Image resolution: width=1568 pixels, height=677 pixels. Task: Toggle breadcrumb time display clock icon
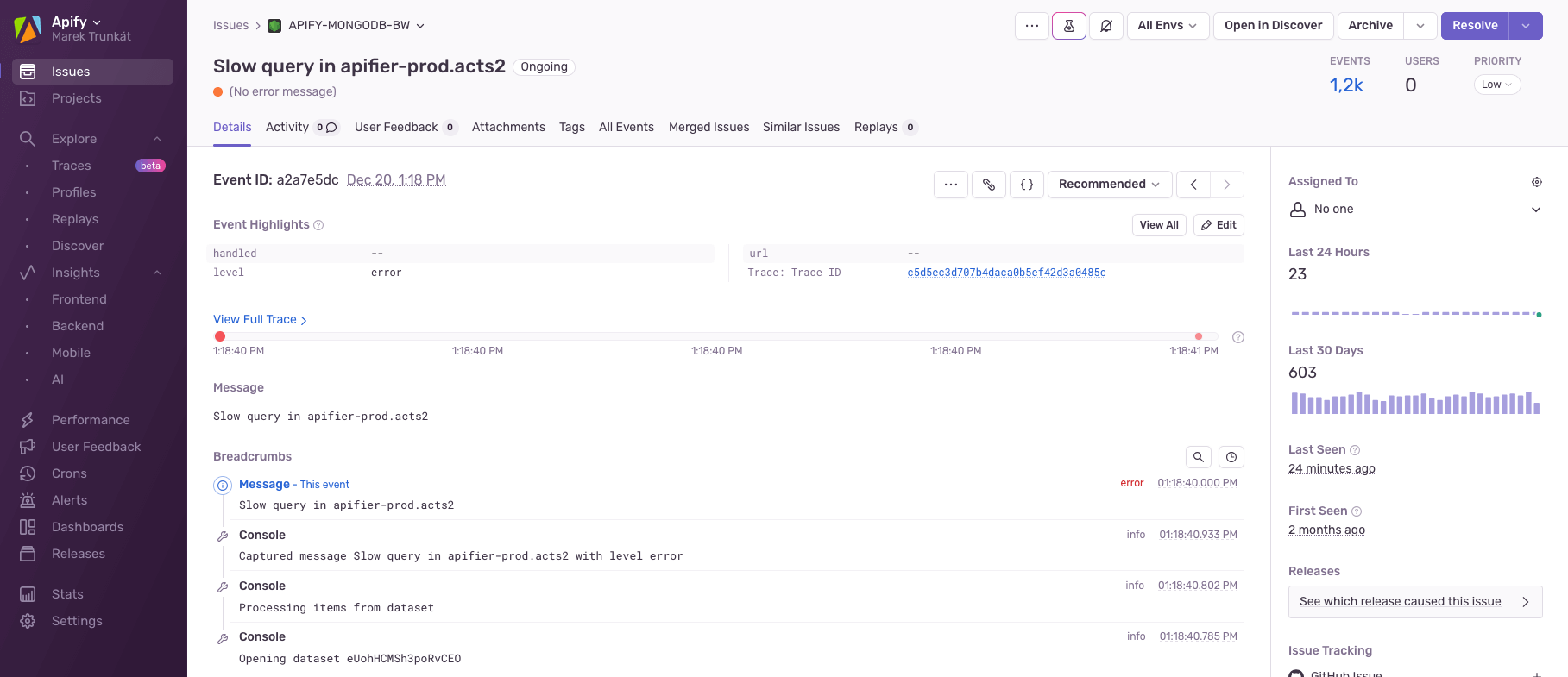click(x=1231, y=457)
